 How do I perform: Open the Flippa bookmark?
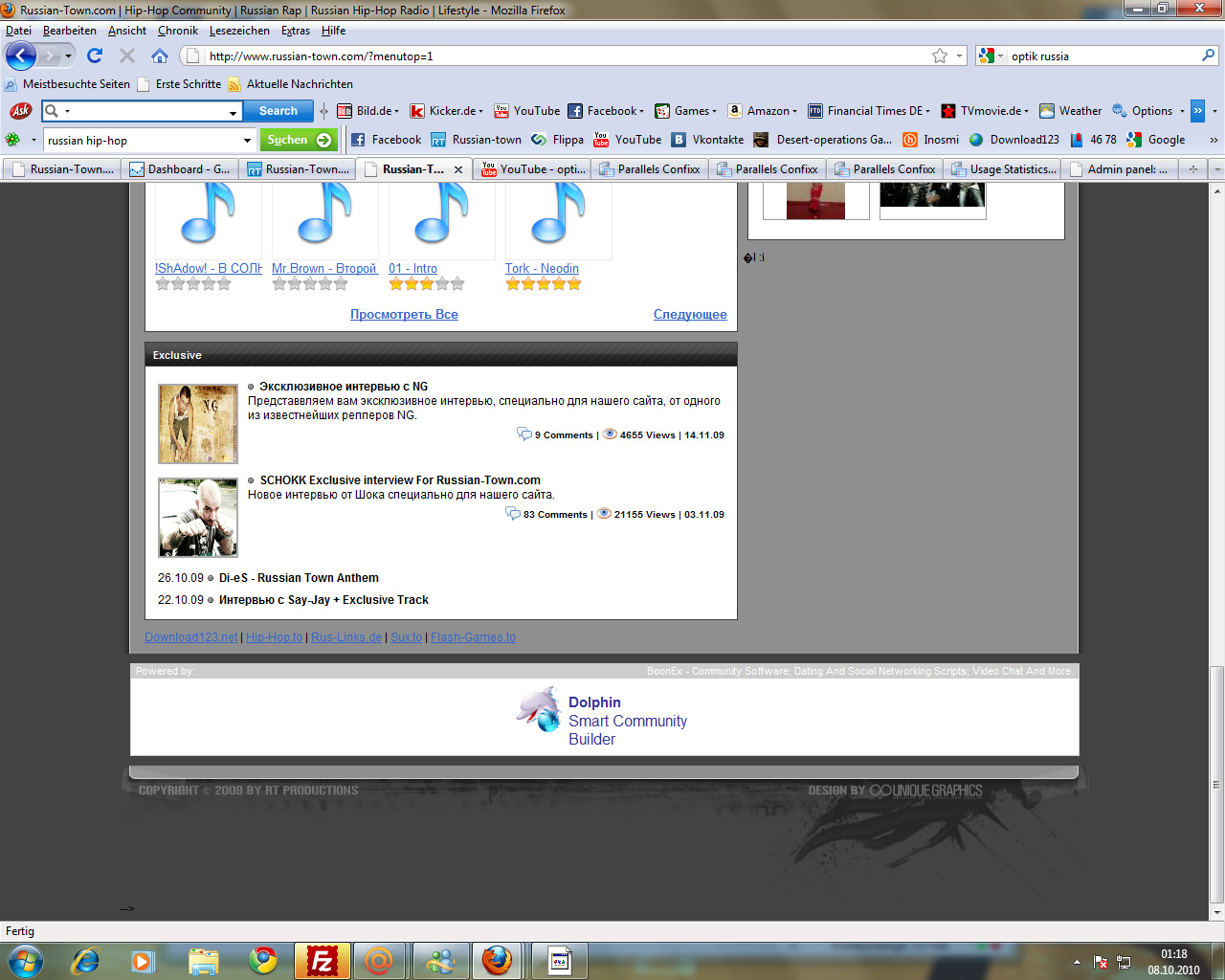point(557,140)
